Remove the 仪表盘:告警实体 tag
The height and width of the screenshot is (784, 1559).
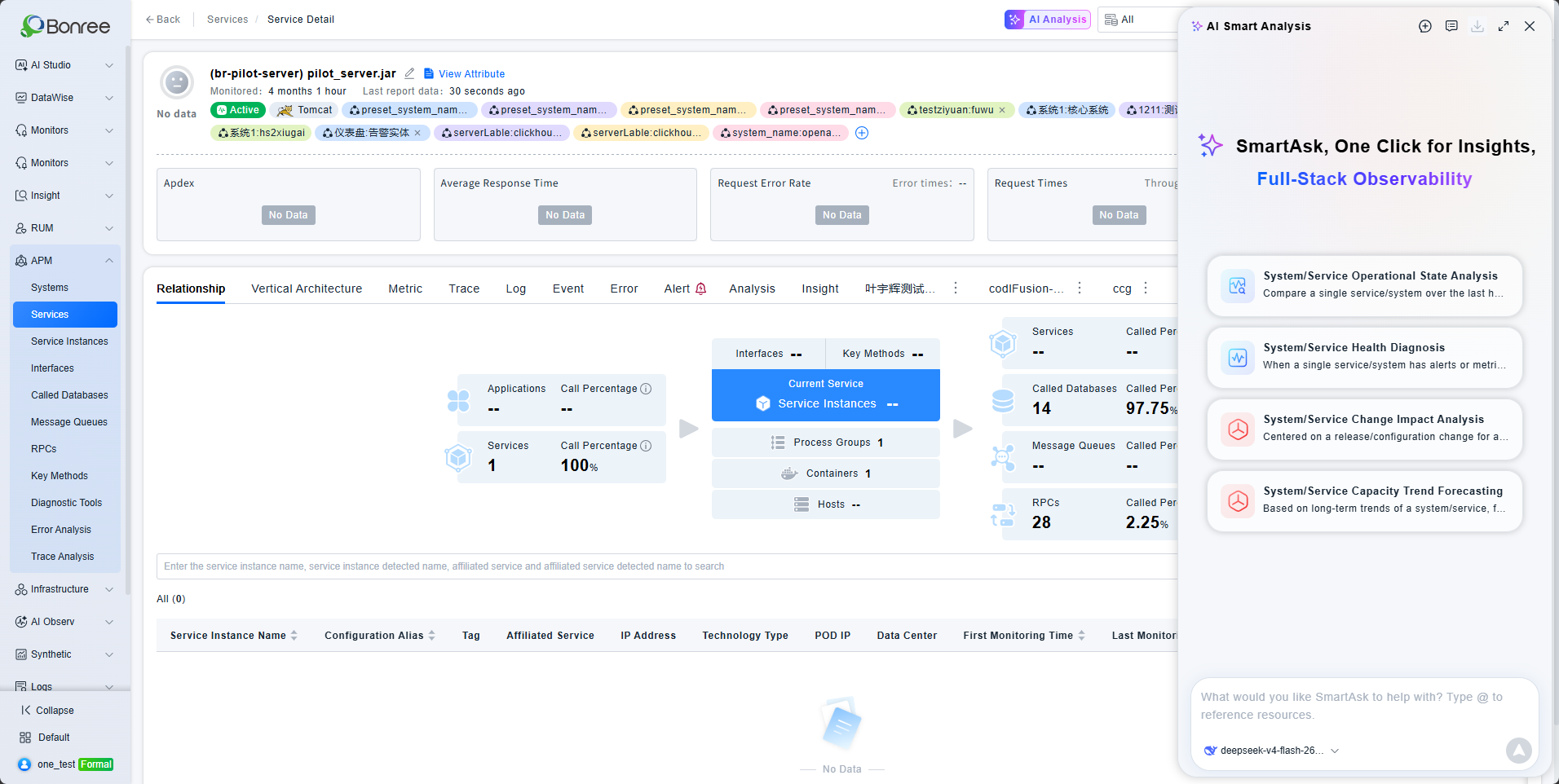click(x=417, y=133)
